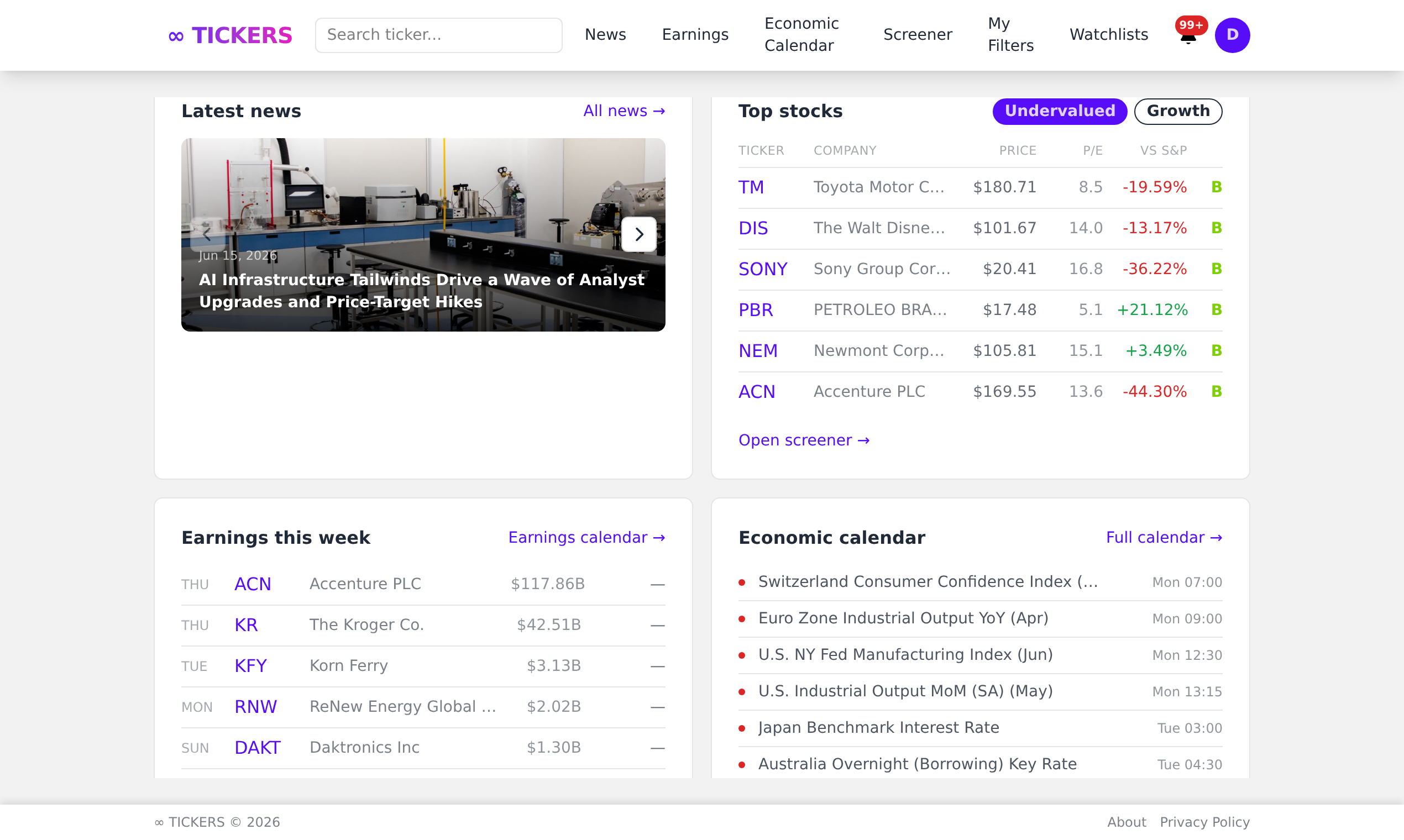Follow the Full calendar link
The height and width of the screenshot is (840, 1404).
coord(1164,538)
